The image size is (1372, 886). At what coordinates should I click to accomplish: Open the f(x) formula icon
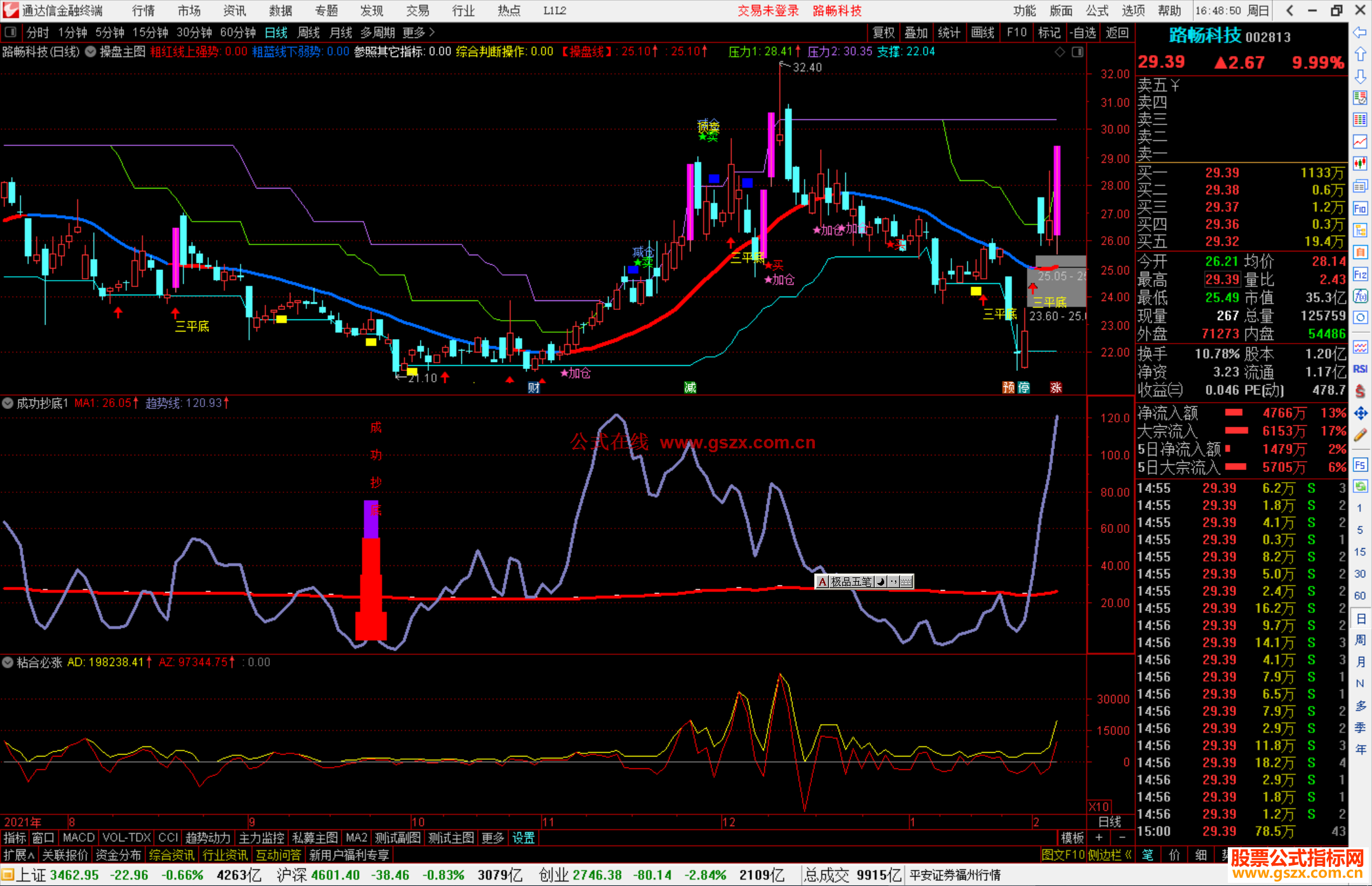coord(1360,296)
